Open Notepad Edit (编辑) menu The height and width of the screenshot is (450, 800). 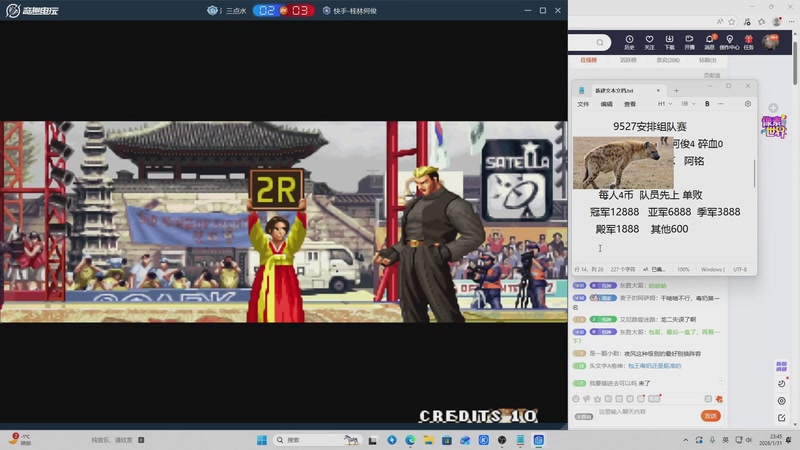click(607, 104)
